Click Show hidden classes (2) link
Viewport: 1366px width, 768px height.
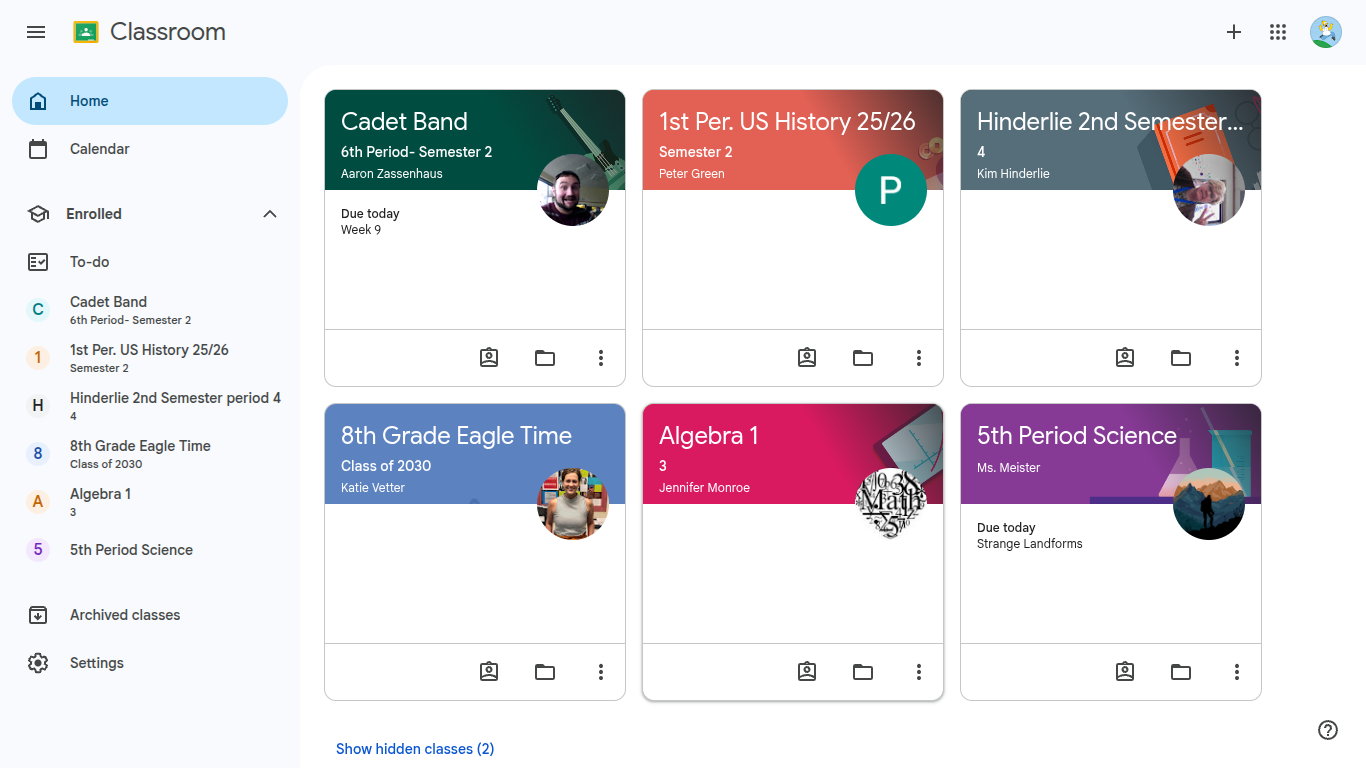pyautogui.click(x=415, y=749)
